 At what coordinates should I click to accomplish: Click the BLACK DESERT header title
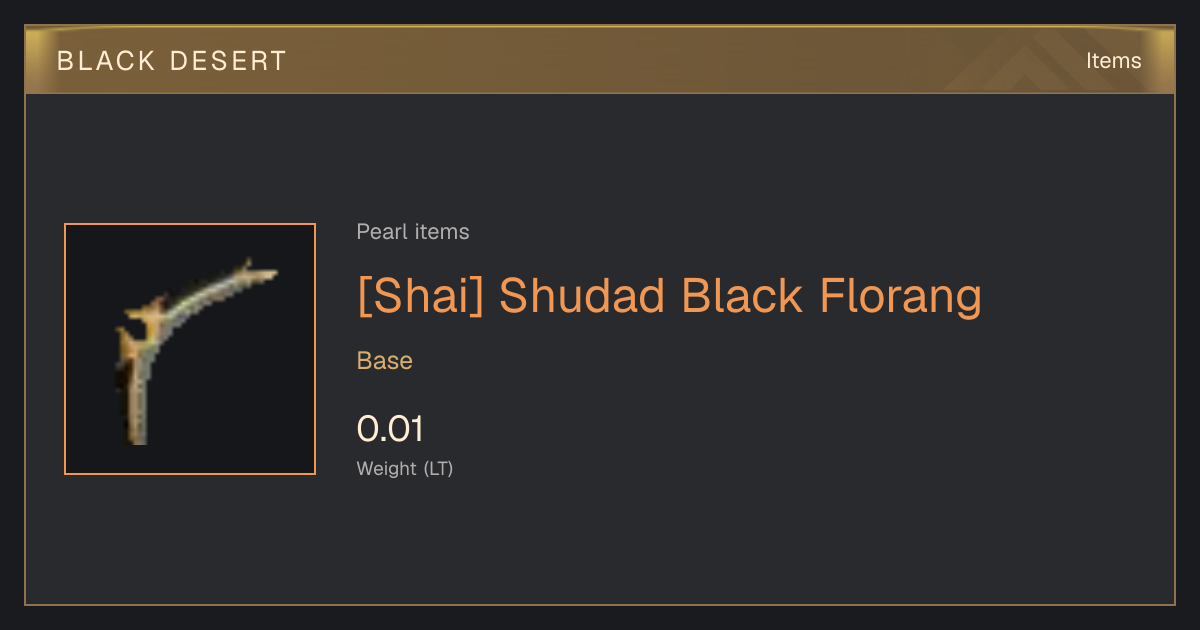pos(172,61)
